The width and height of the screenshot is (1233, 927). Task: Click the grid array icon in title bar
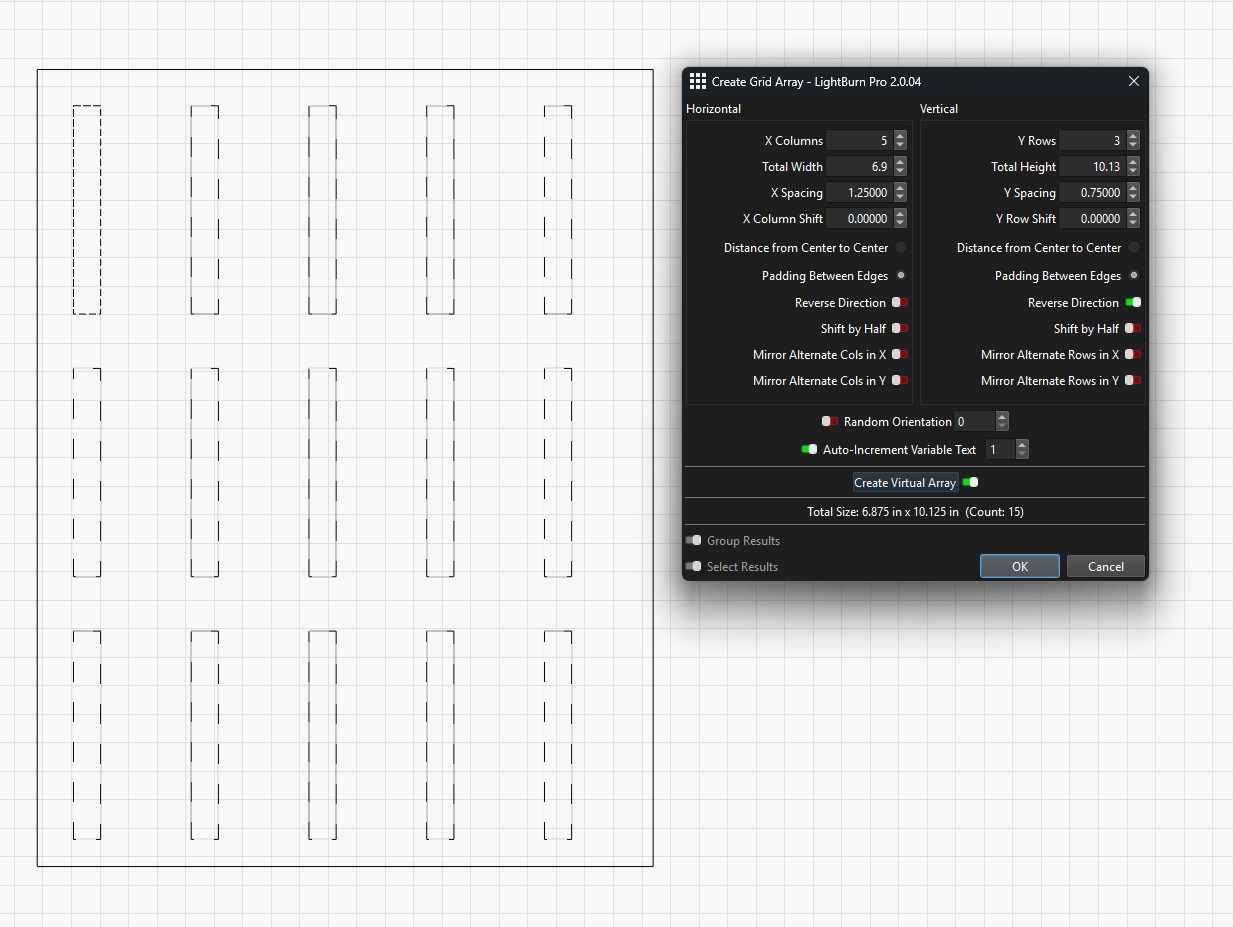pyautogui.click(x=697, y=82)
